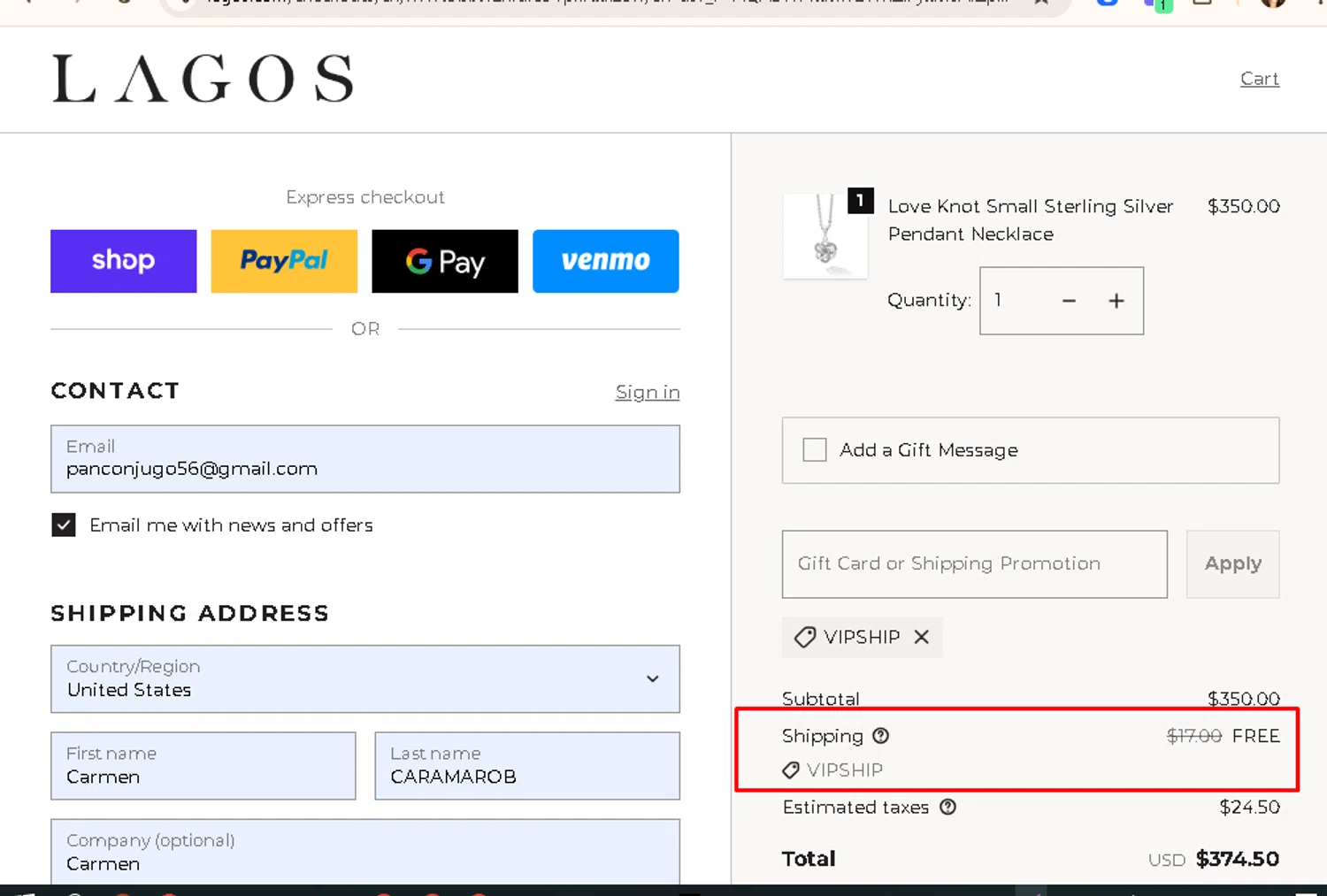Open the LAGOS logo homepage link

203,79
